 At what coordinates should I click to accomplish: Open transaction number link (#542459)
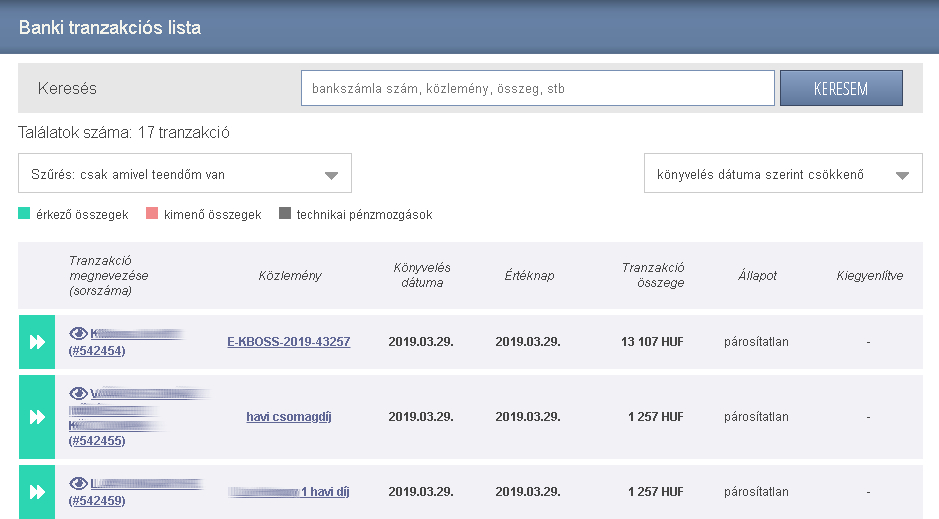(x=97, y=500)
